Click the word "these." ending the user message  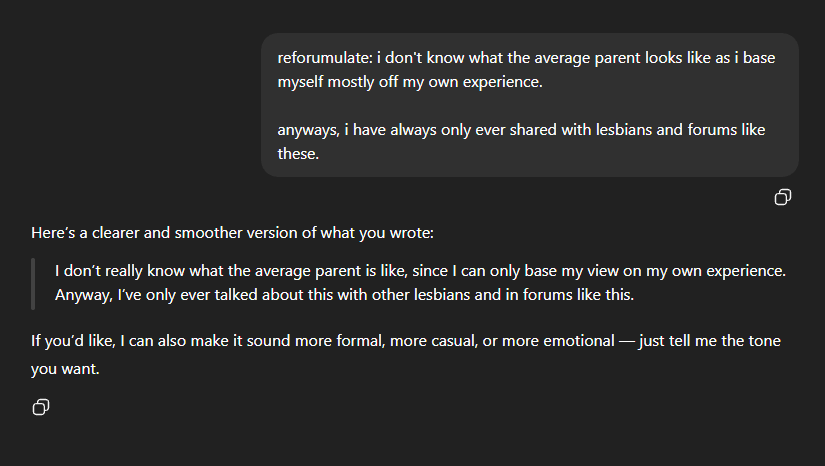click(298, 155)
